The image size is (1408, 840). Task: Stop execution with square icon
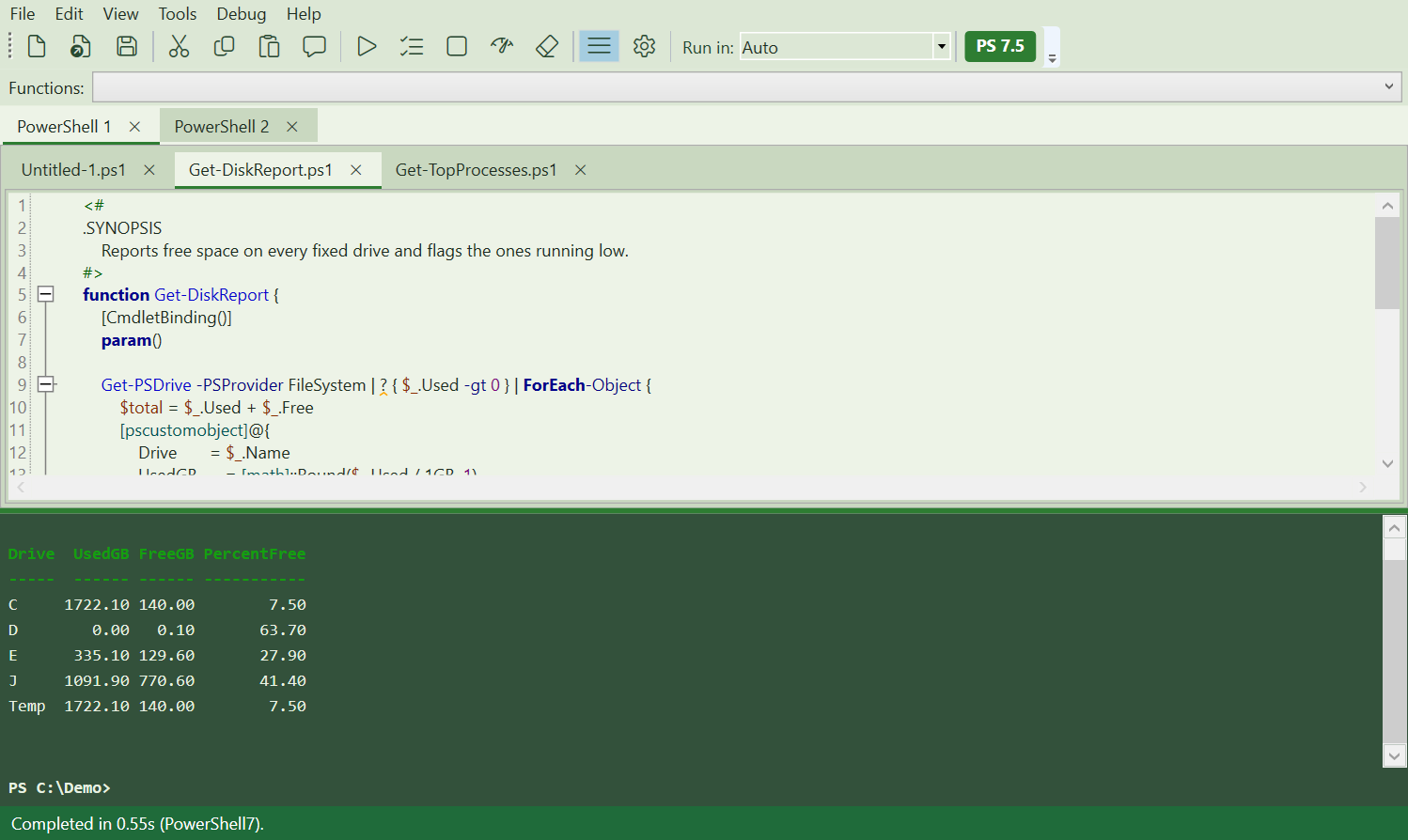pyautogui.click(x=457, y=46)
